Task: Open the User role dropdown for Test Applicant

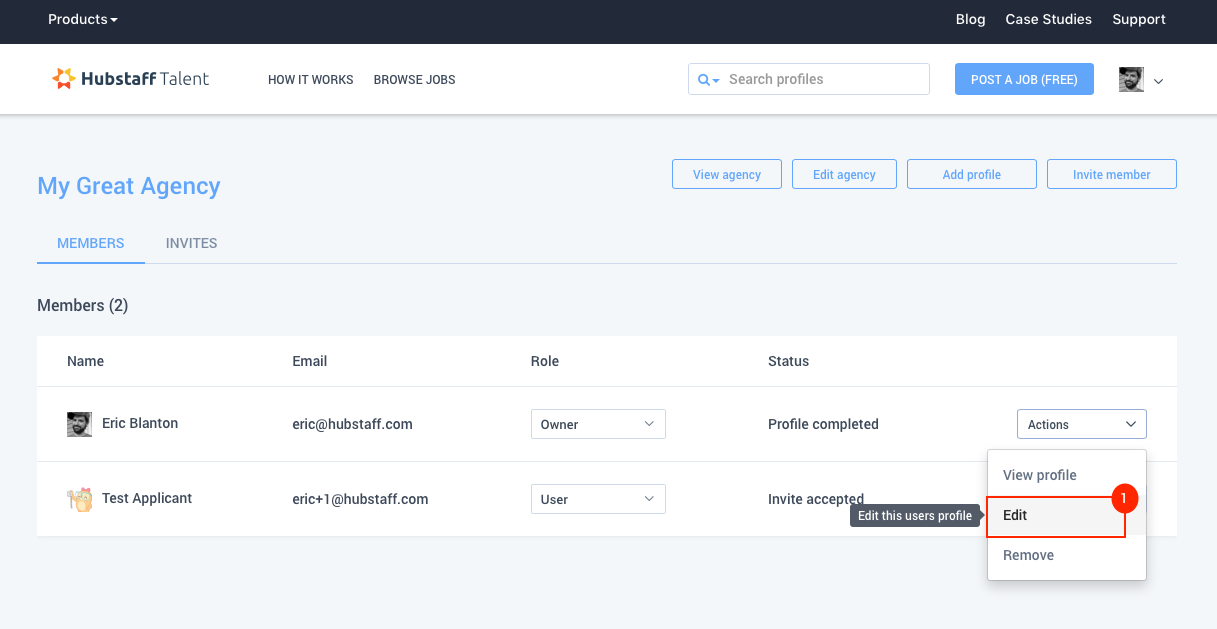Action: click(x=598, y=499)
